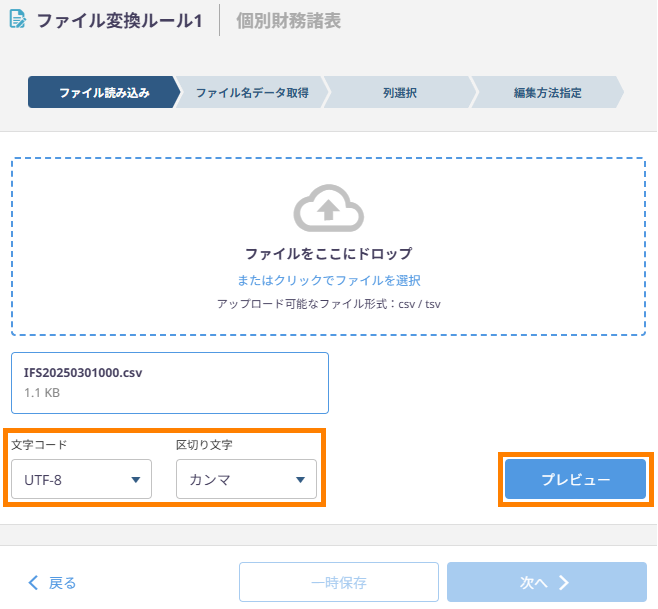The height and width of the screenshot is (609, 658).
Task: Click the 個別財務諸表 heading text
Action: click(x=288, y=21)
